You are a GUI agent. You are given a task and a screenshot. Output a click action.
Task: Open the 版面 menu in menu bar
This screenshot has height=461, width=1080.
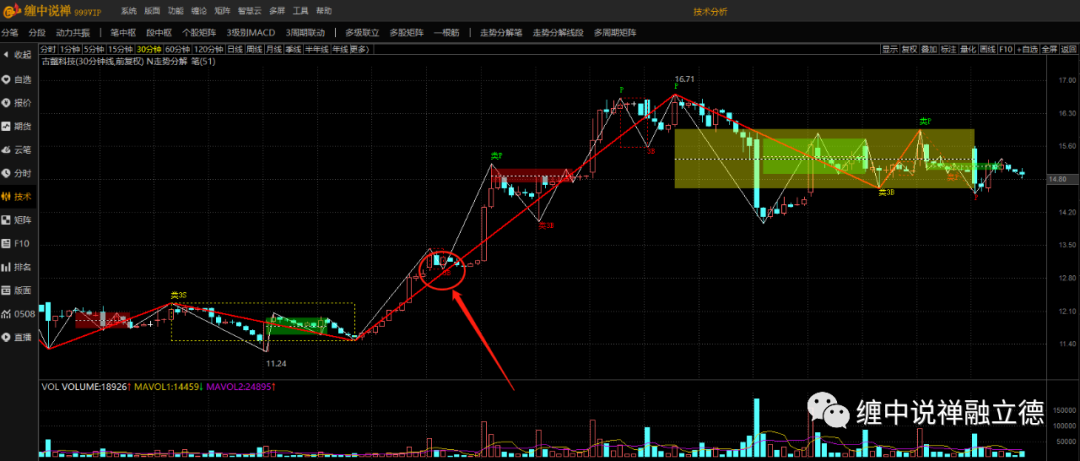[x=152, y=12]
